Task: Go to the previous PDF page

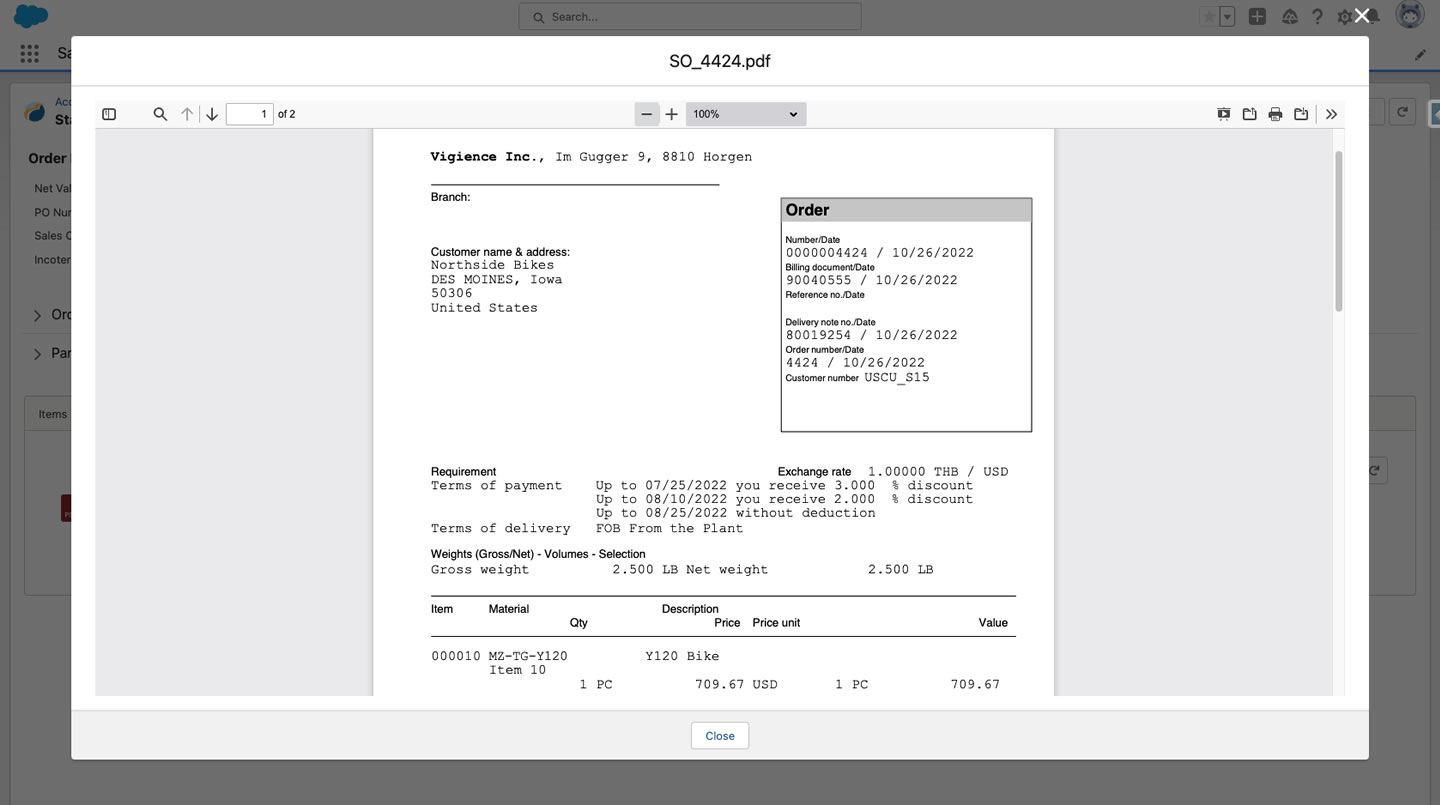Action: 187,114
